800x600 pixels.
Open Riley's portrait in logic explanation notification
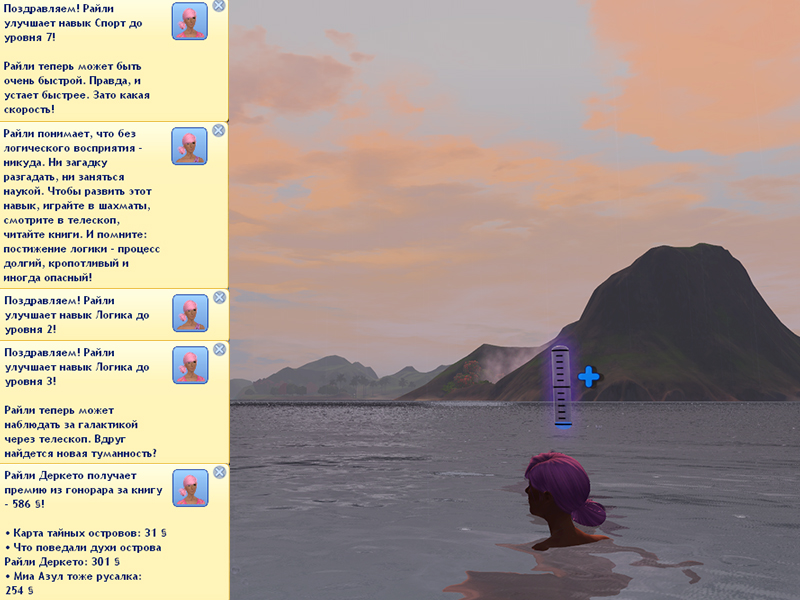pos(190,146)
